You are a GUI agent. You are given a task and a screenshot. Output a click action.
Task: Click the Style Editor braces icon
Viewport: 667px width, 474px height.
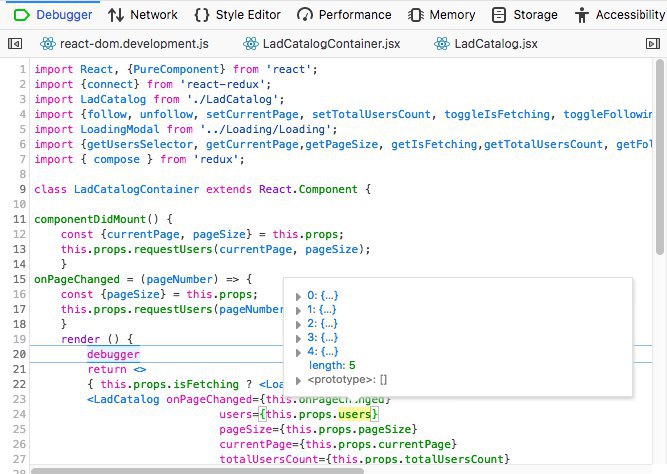(x=202, y=15)
